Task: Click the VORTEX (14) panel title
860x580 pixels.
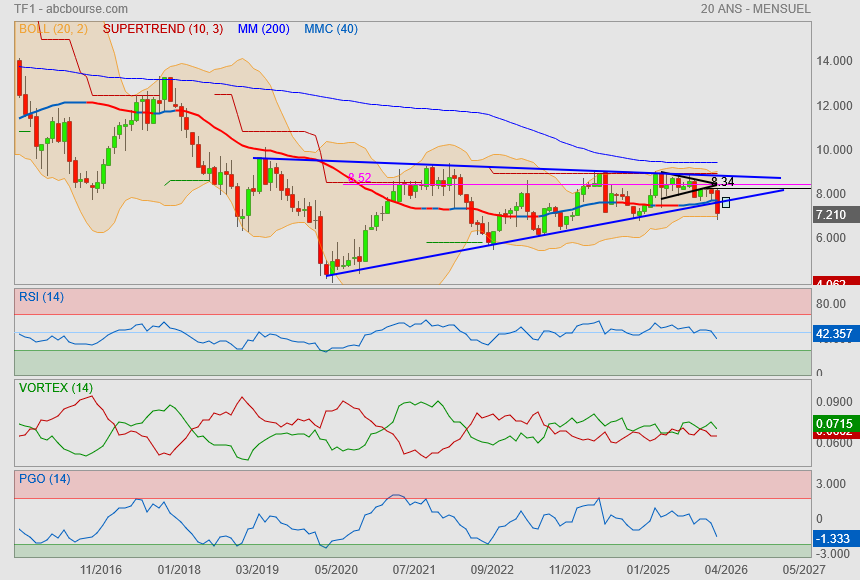Action: [x=56, y=387]
